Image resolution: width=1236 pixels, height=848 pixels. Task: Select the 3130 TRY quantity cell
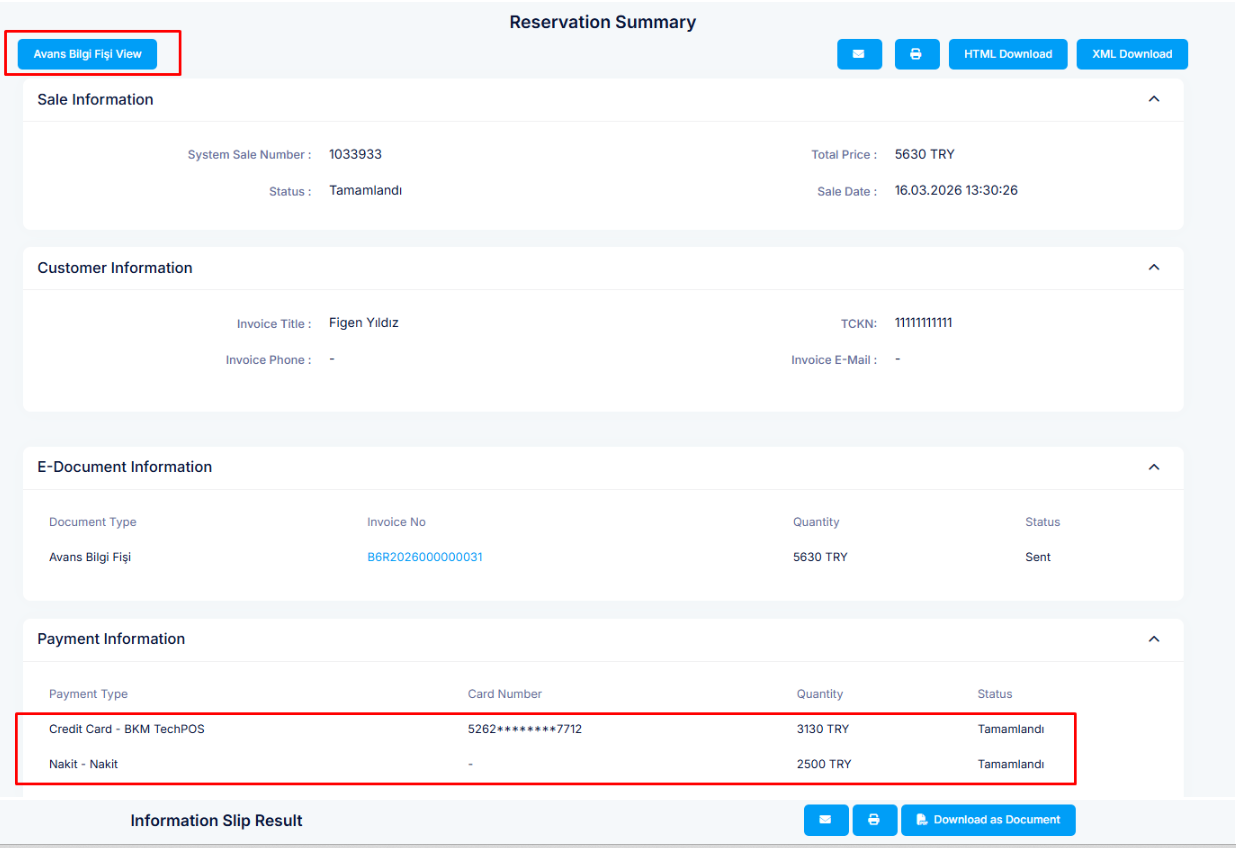click(823, 729)
